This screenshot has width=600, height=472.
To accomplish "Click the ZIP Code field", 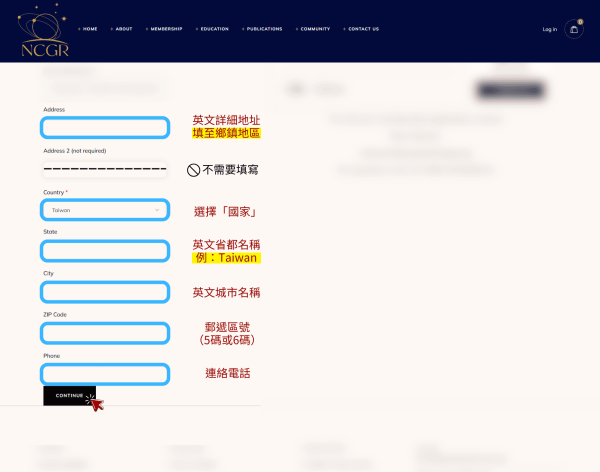I will pyautogui.click(x=105, y=333).
